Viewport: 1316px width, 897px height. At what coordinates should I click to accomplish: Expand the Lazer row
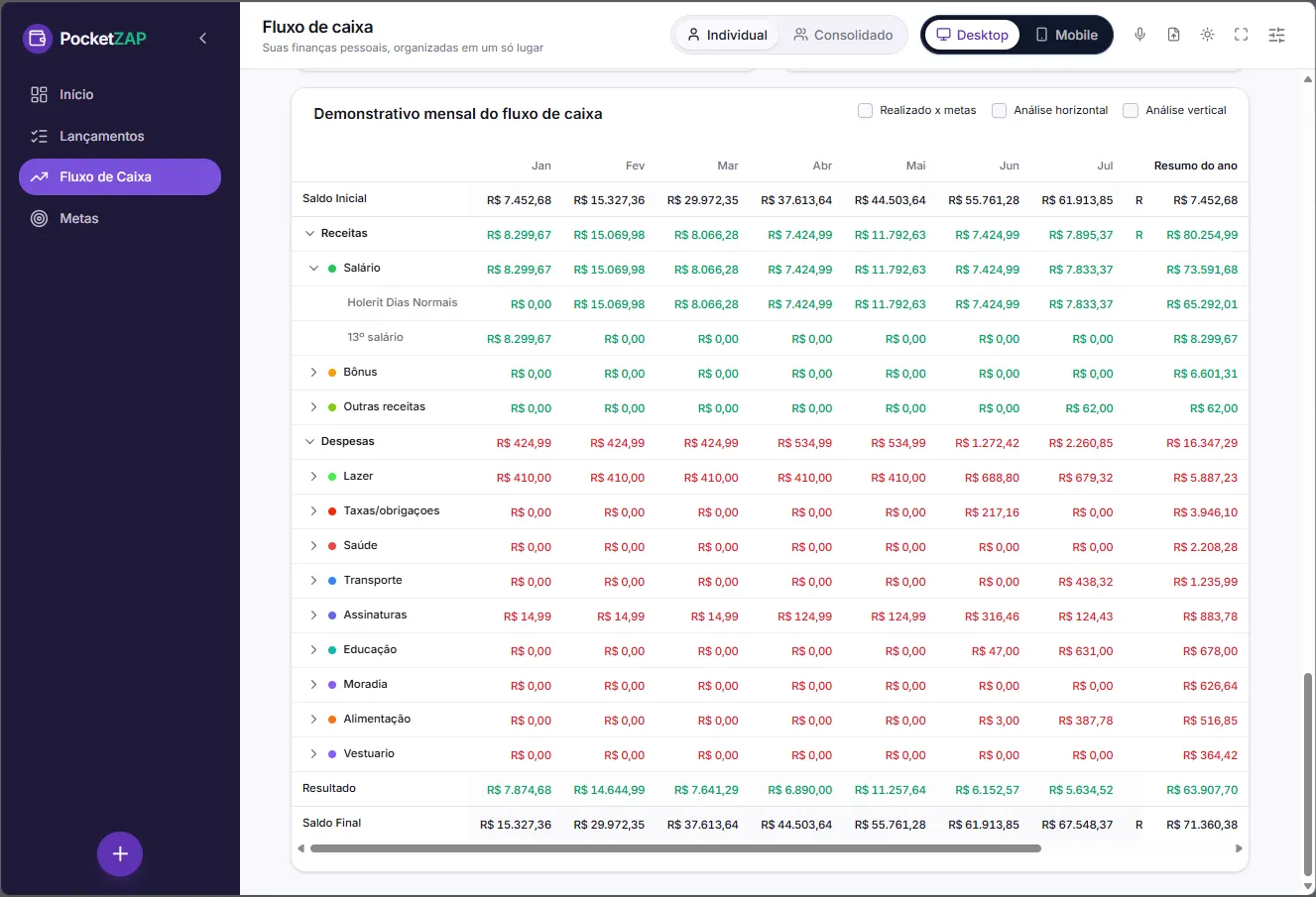(x=314, y=477)
